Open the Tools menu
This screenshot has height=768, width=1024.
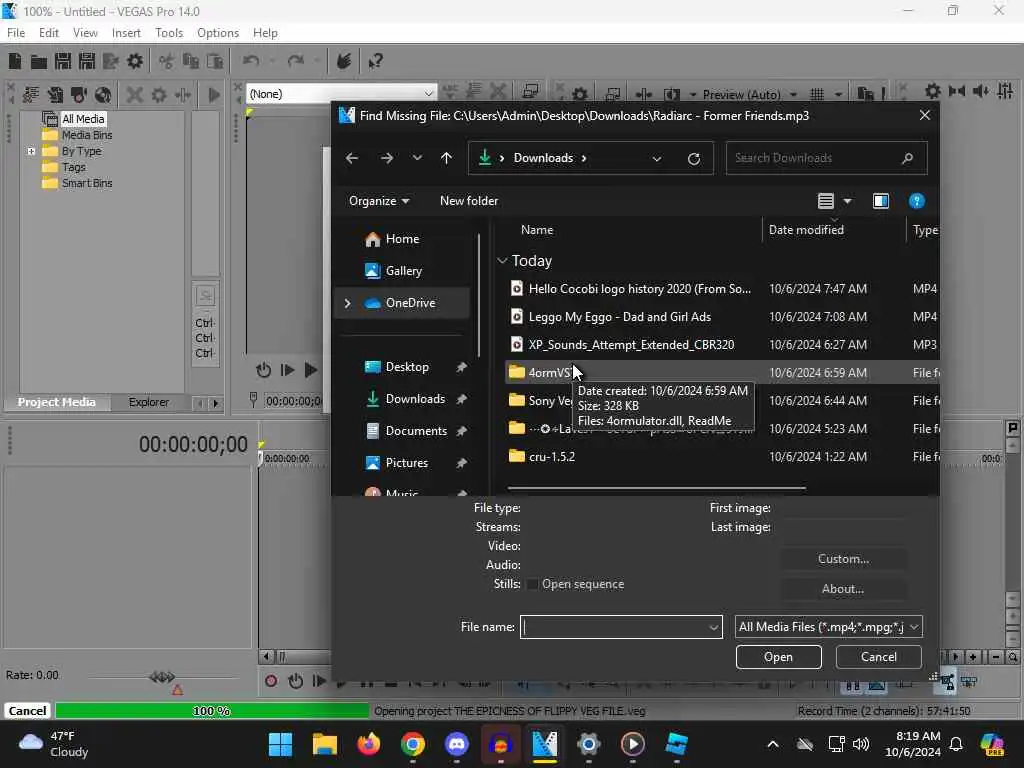(x=168, y=33)
